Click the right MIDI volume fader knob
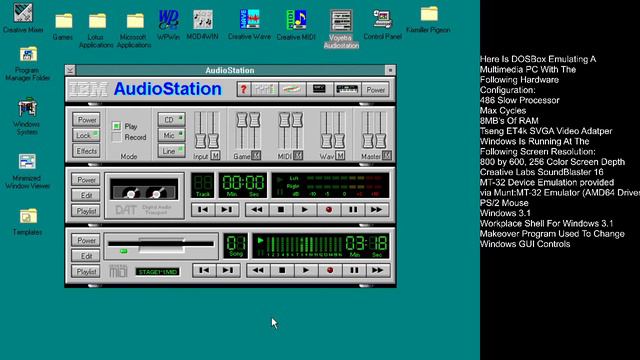Screen dimensions: 640x360 coord(297,120)
